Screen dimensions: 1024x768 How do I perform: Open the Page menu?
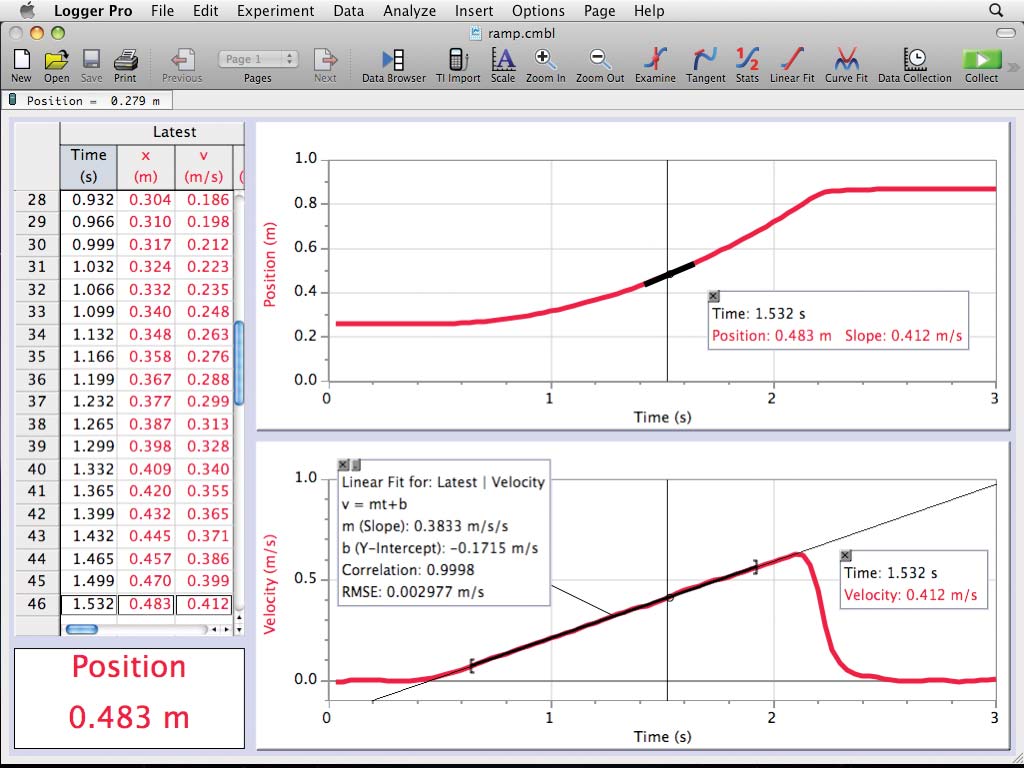600,11
